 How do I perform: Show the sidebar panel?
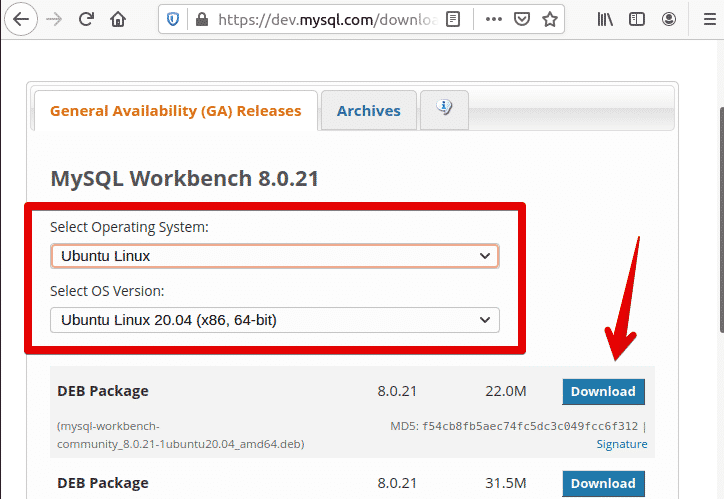click(x=637, y=19)
